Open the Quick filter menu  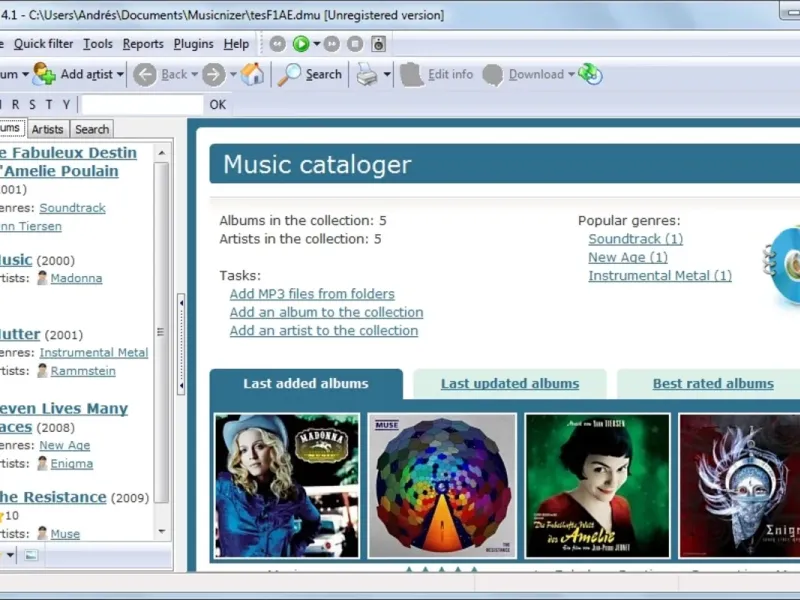(x=43, y=44)
